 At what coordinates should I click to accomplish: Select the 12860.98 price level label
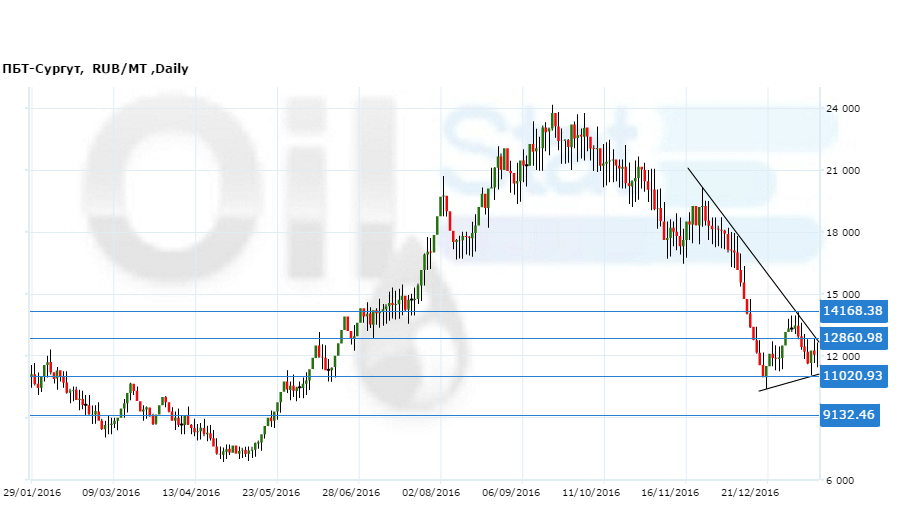pos(852,338)
